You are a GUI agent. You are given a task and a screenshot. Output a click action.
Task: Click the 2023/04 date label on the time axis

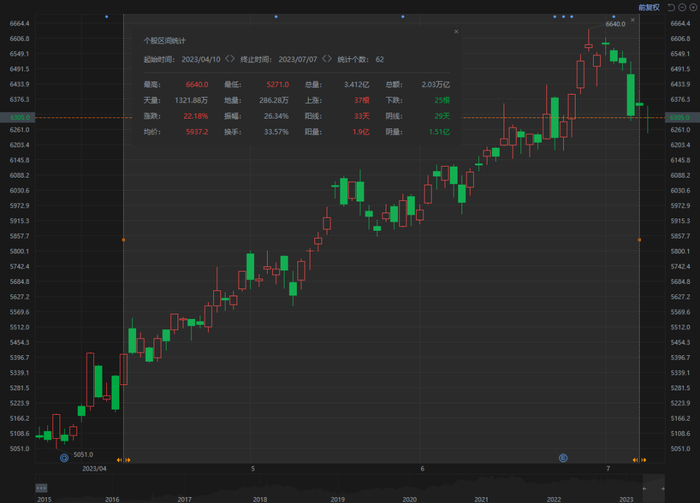click(95, 469)
